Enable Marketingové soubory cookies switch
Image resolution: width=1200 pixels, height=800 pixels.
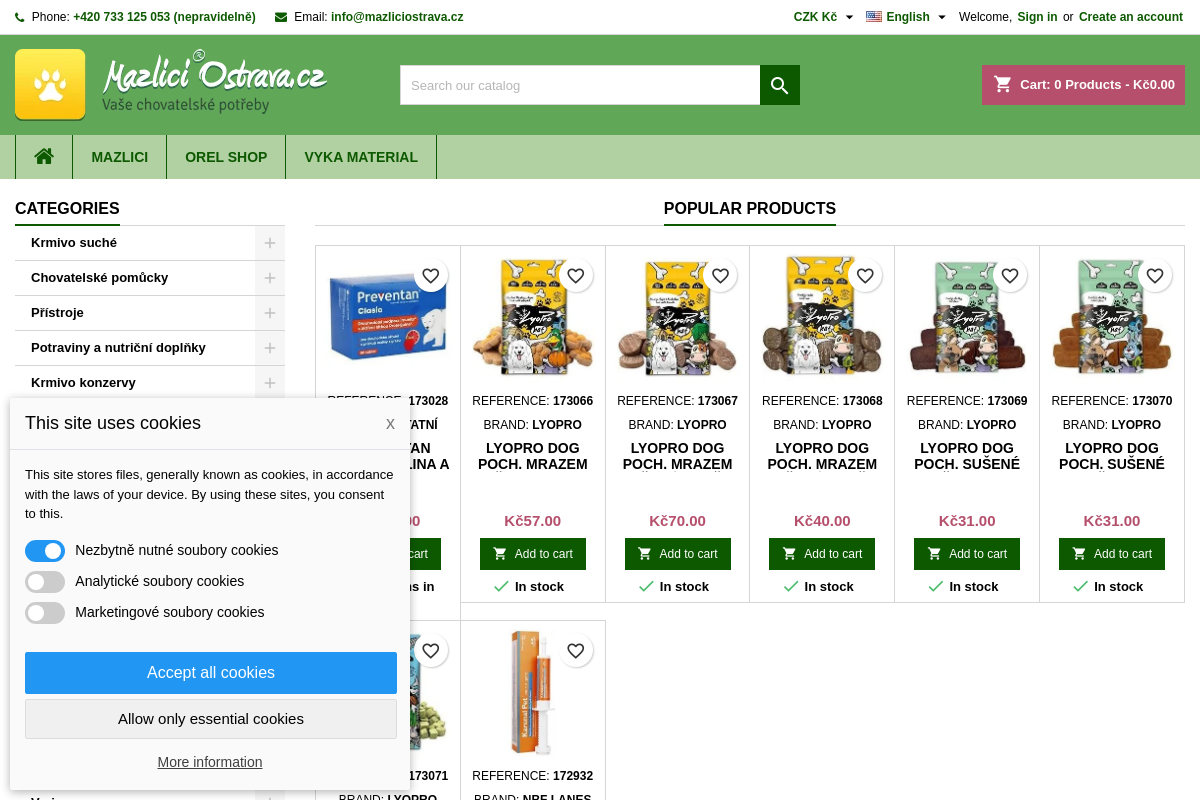(45, 613)
